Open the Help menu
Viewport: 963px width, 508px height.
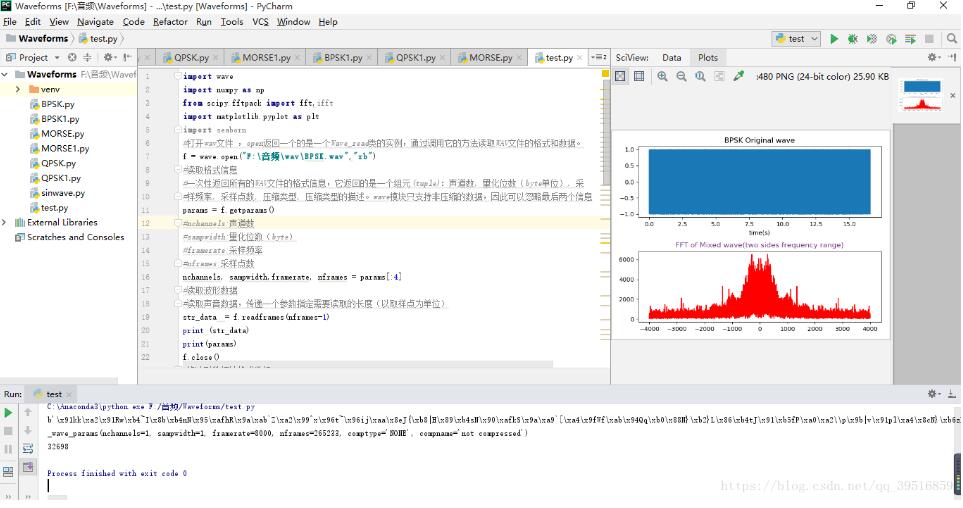tap(328, 21)
